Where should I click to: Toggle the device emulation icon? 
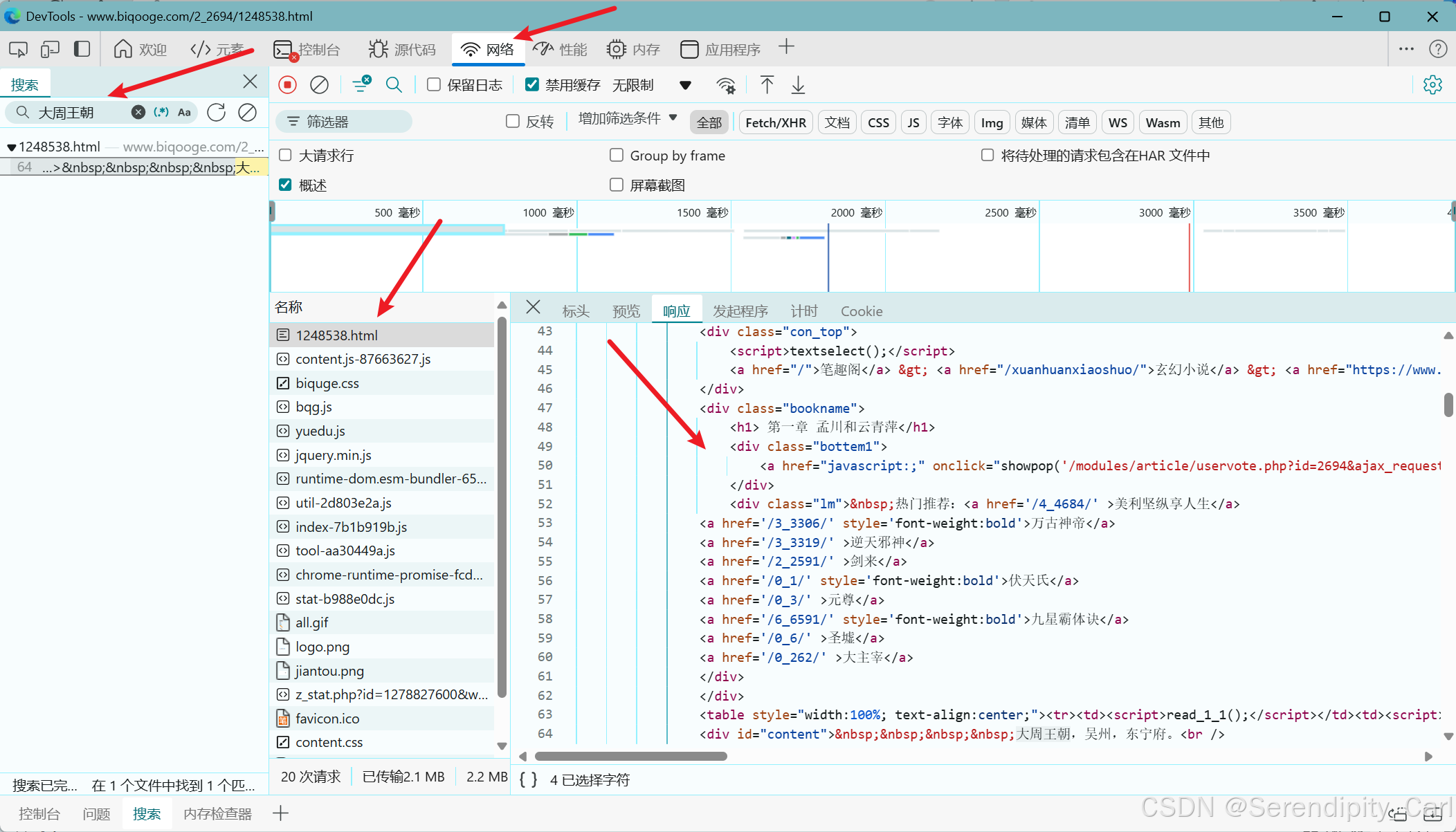point(50,49)
